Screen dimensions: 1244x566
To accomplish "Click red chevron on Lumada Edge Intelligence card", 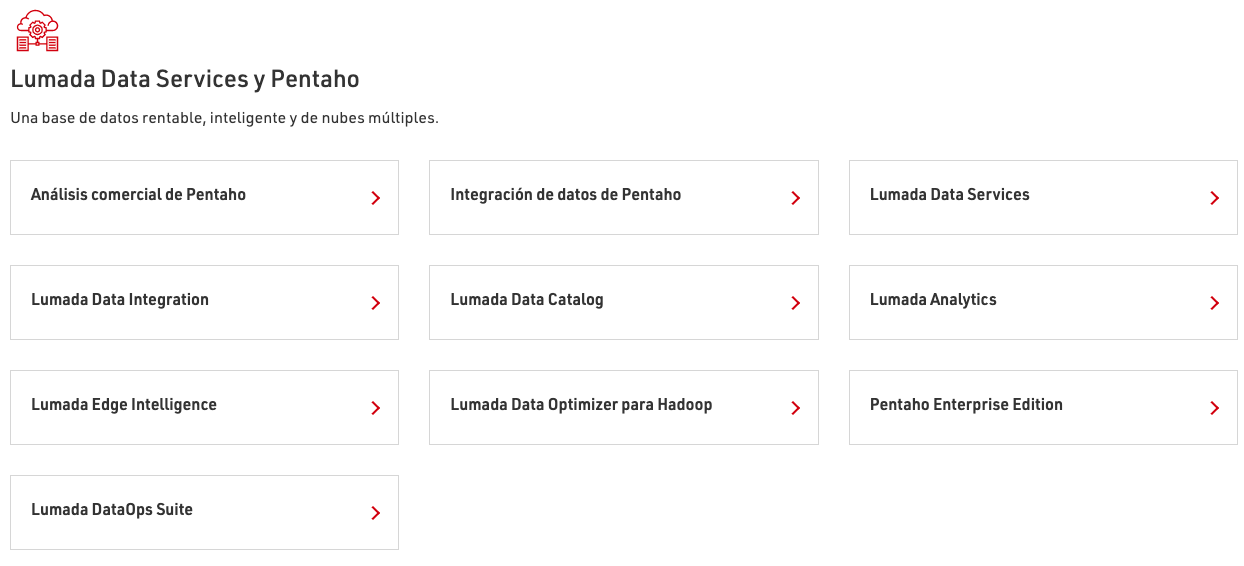I will (x=376, y=408).
